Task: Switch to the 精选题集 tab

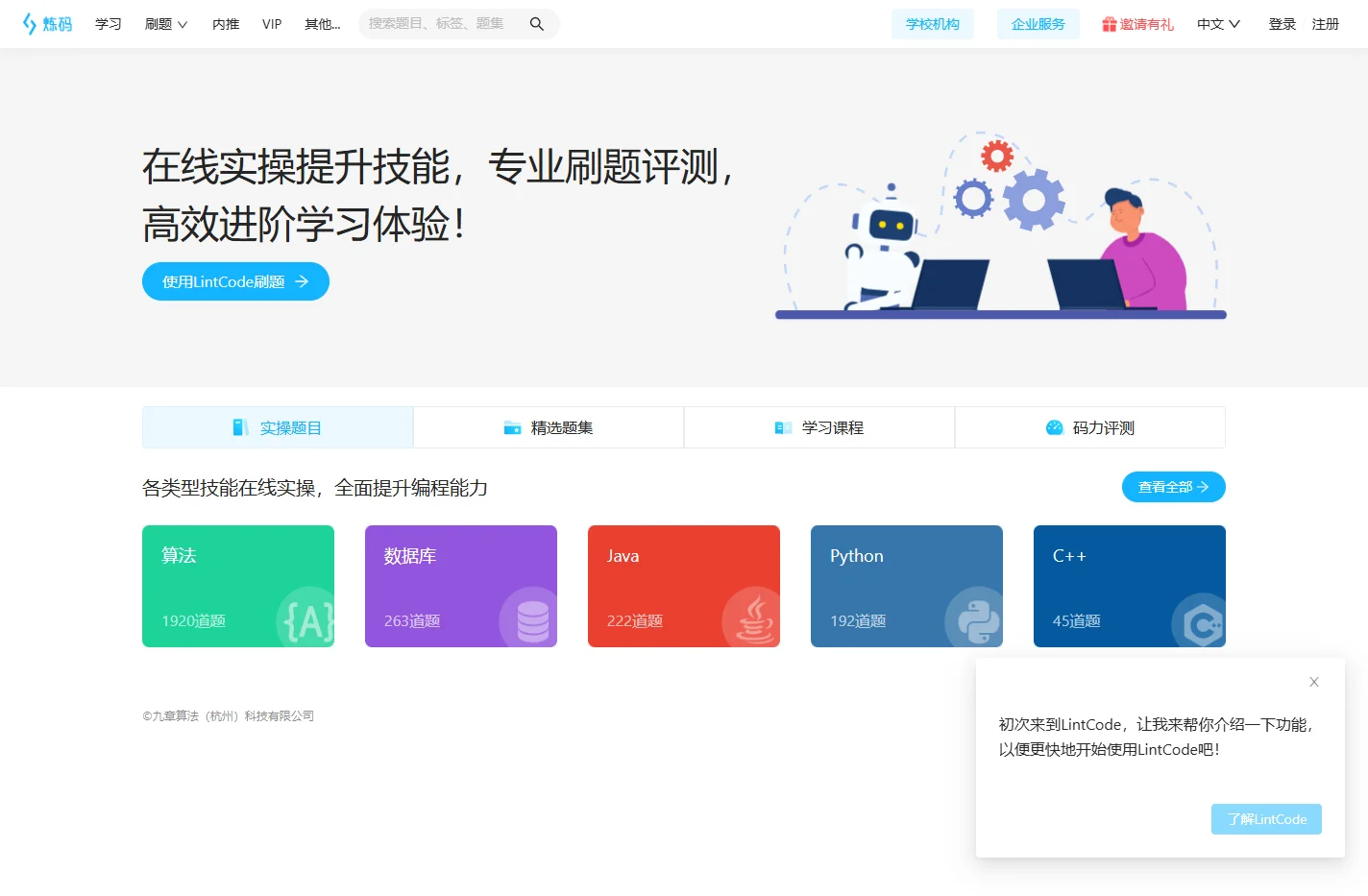Action: (x=549, y=427)
